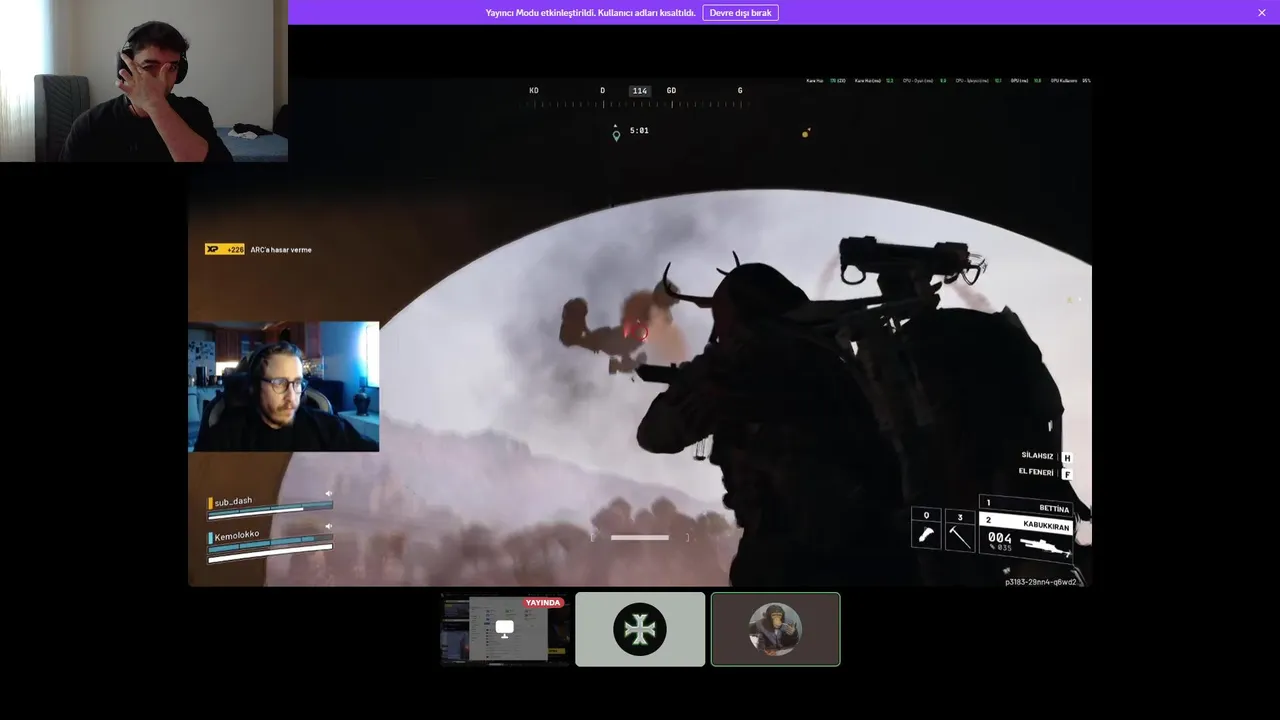Screen dimensions: 1280x720
Task: Click the sub_dash teammate name
Action: pos(233,501)
